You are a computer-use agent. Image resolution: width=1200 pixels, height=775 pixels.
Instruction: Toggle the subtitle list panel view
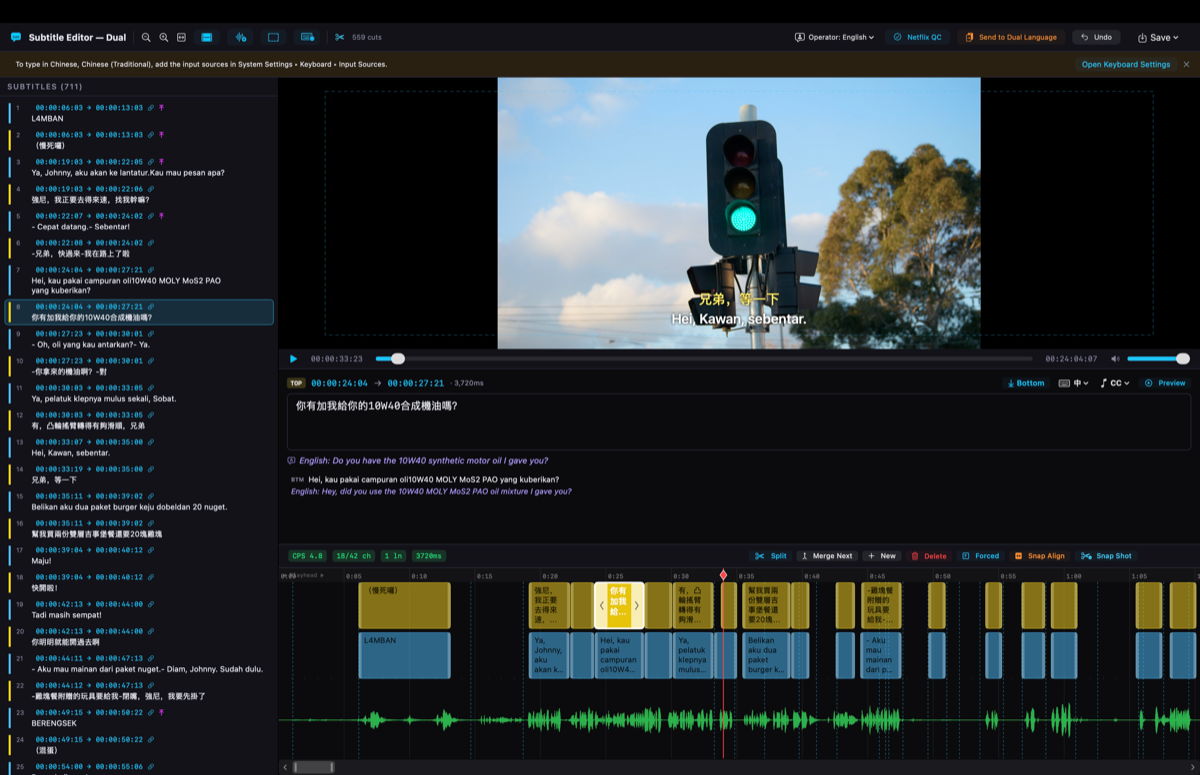[x=207, y=37]
